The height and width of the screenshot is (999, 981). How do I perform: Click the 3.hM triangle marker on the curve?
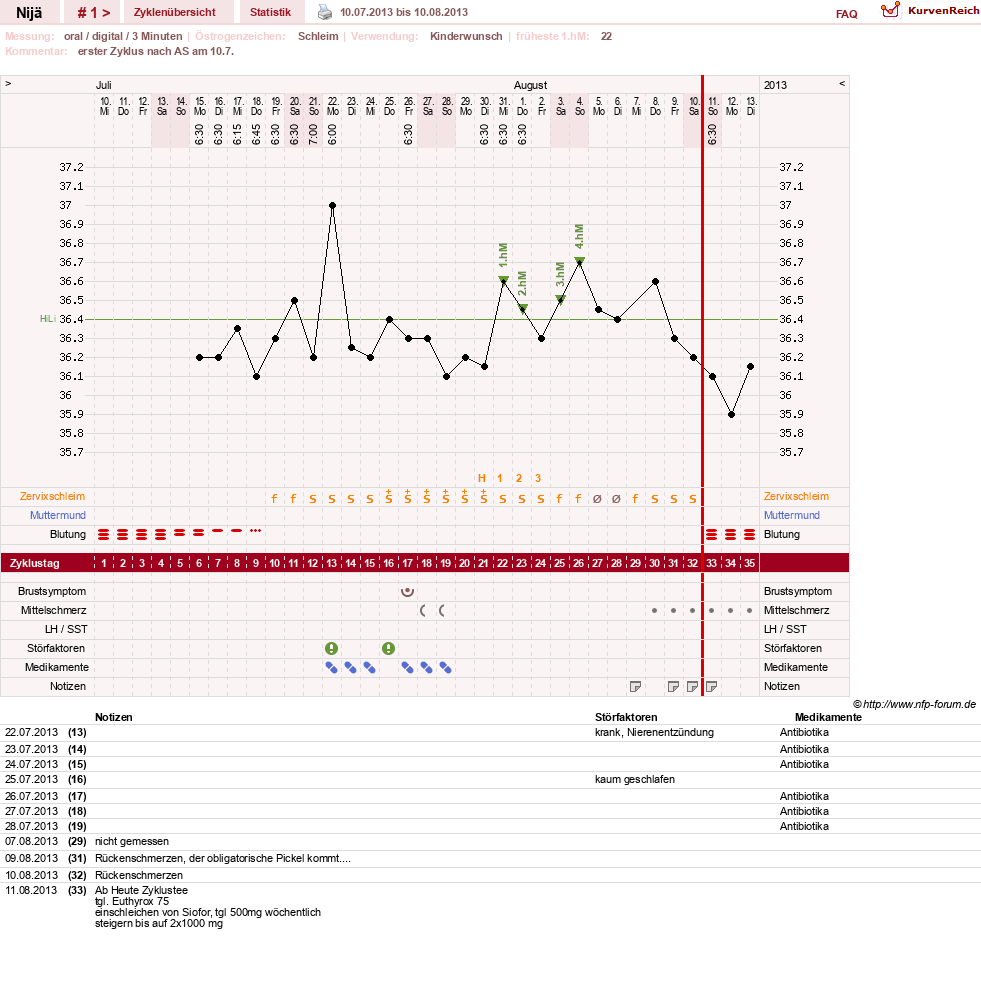coord(561,299)
